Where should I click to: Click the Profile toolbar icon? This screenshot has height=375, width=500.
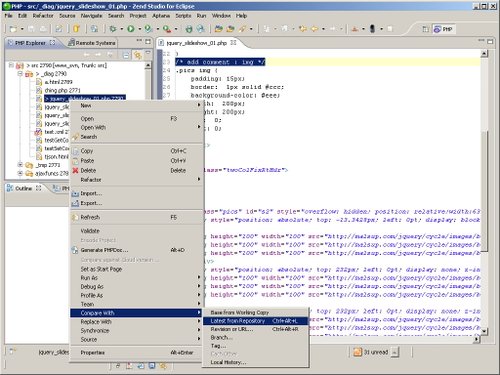coord(148,29)
